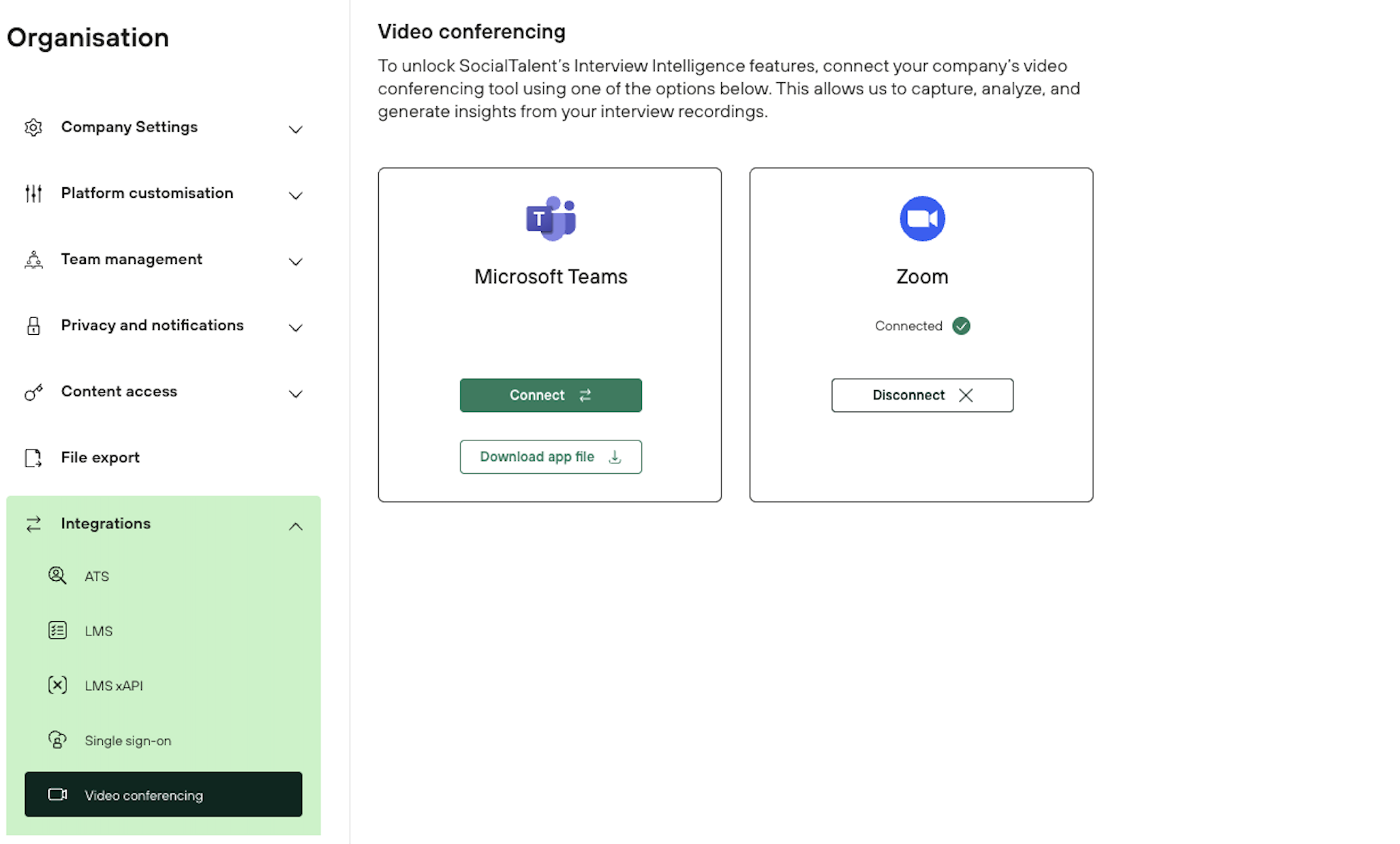Click the Company Settings gear icon
The width and height of the screenshot is (1400, 844).
point(33,128)
